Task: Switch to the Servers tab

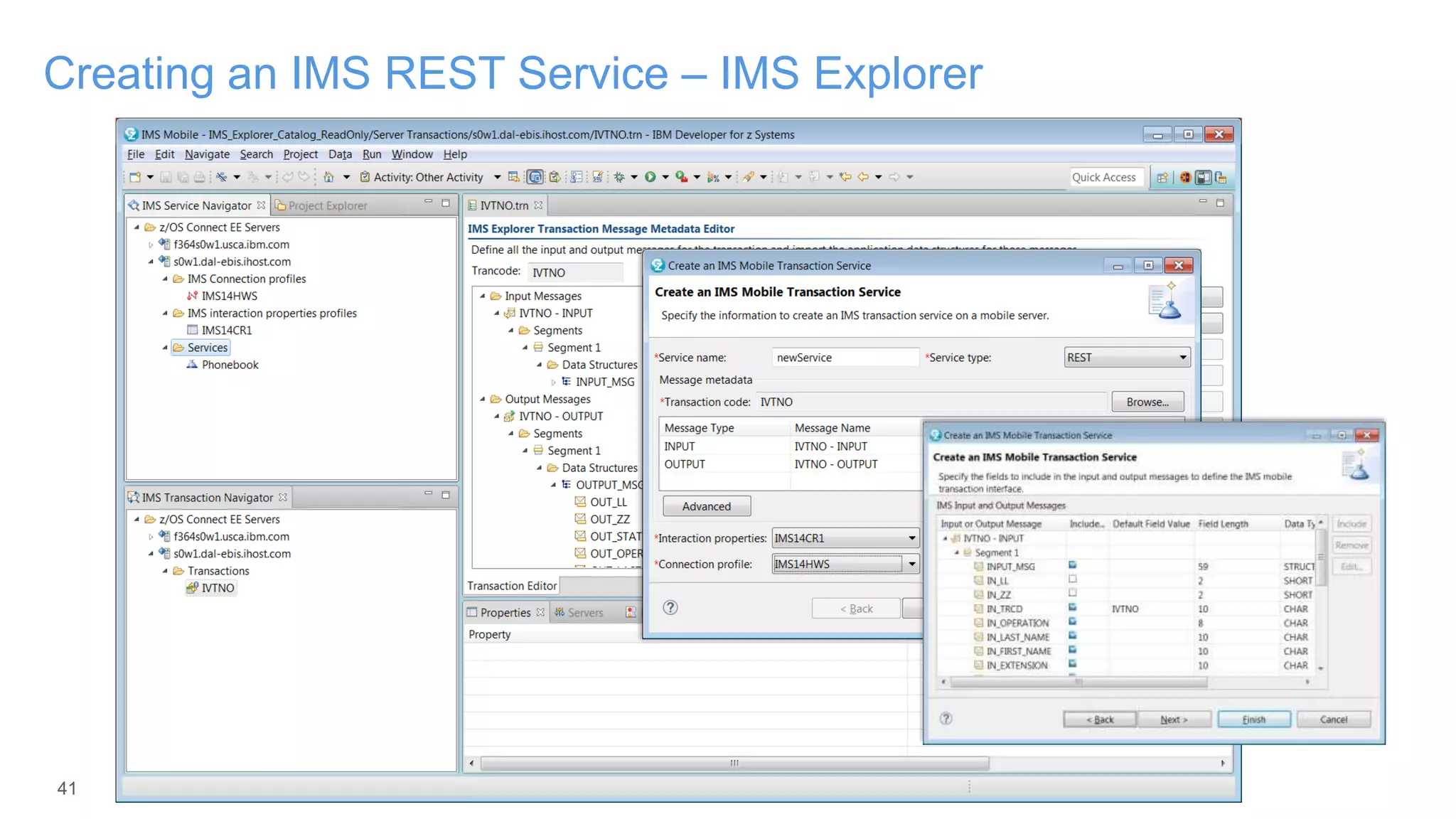Action: 578,612
